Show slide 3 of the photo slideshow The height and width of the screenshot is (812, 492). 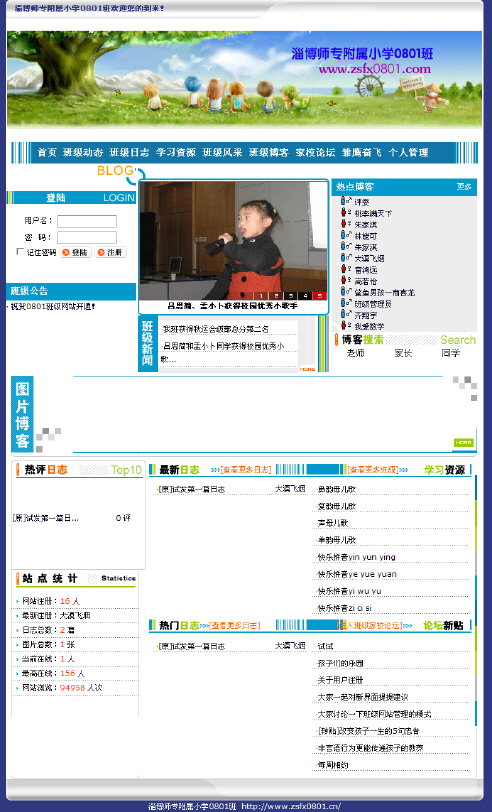pyautogui.click(x=291, y=296)
